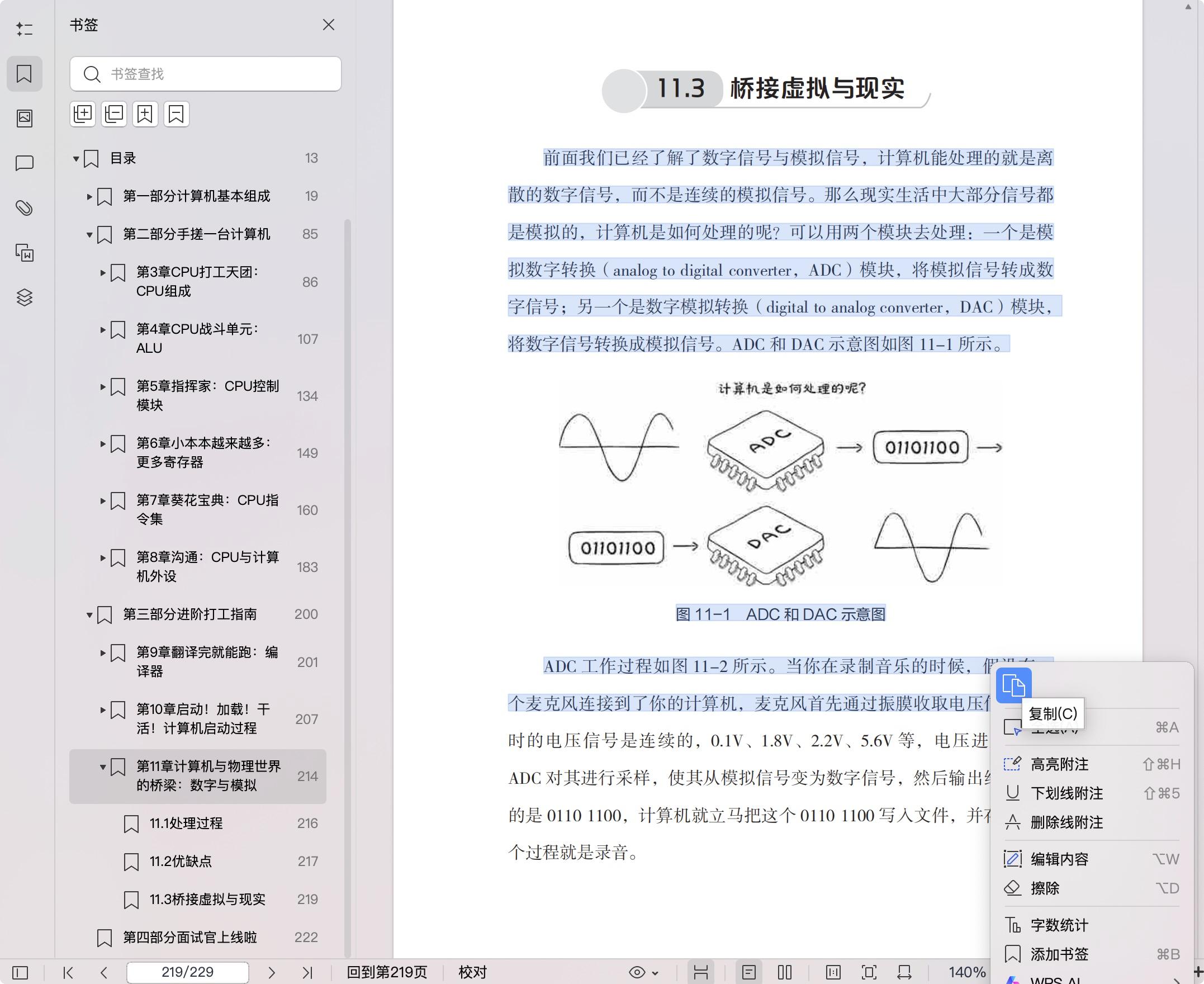Click the copy icon in context menu

tap(1013, 685)
